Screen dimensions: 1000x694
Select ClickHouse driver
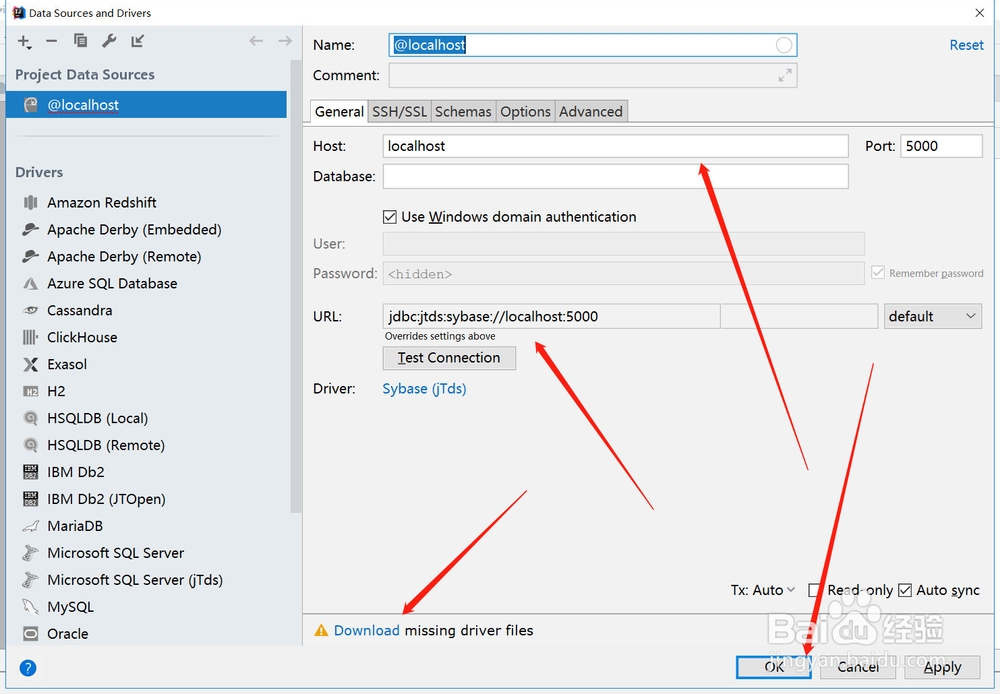tap(82, 337)
